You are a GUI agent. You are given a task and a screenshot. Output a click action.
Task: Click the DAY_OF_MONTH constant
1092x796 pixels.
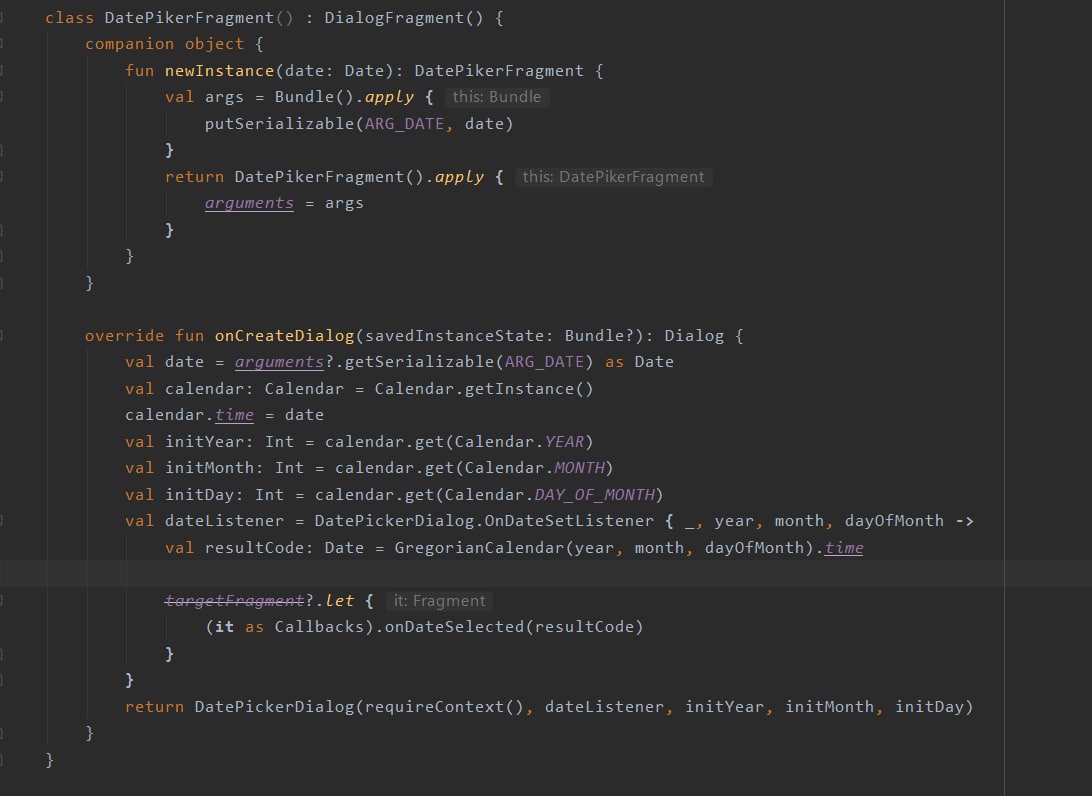(x=594, y=495)
